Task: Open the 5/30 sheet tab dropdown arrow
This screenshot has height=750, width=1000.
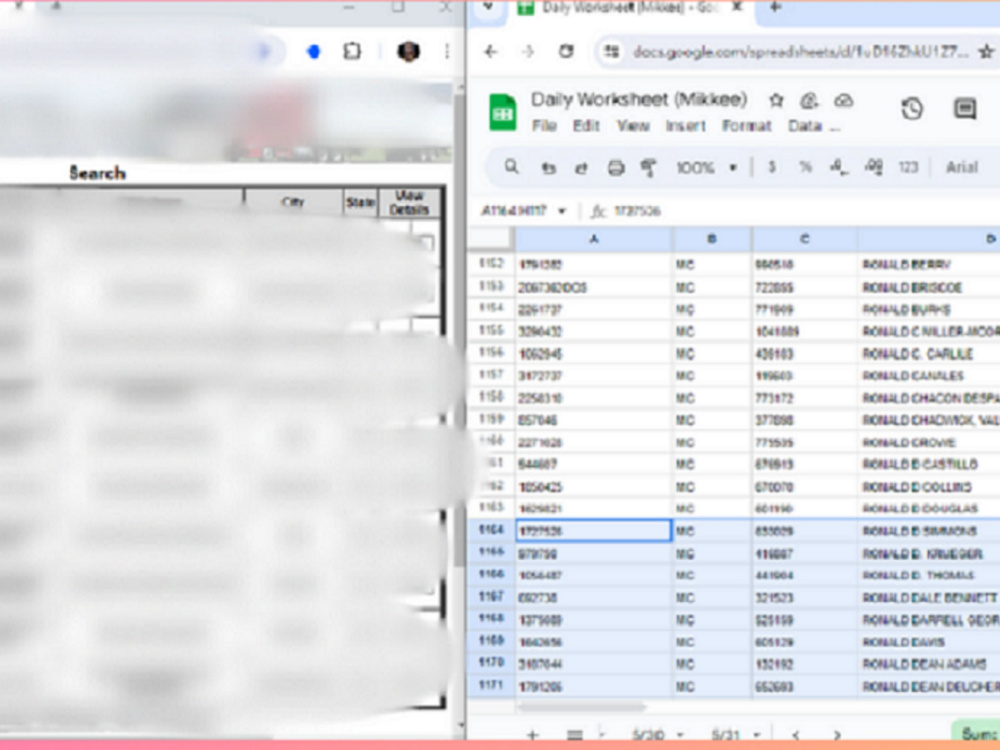Action: 680,735
